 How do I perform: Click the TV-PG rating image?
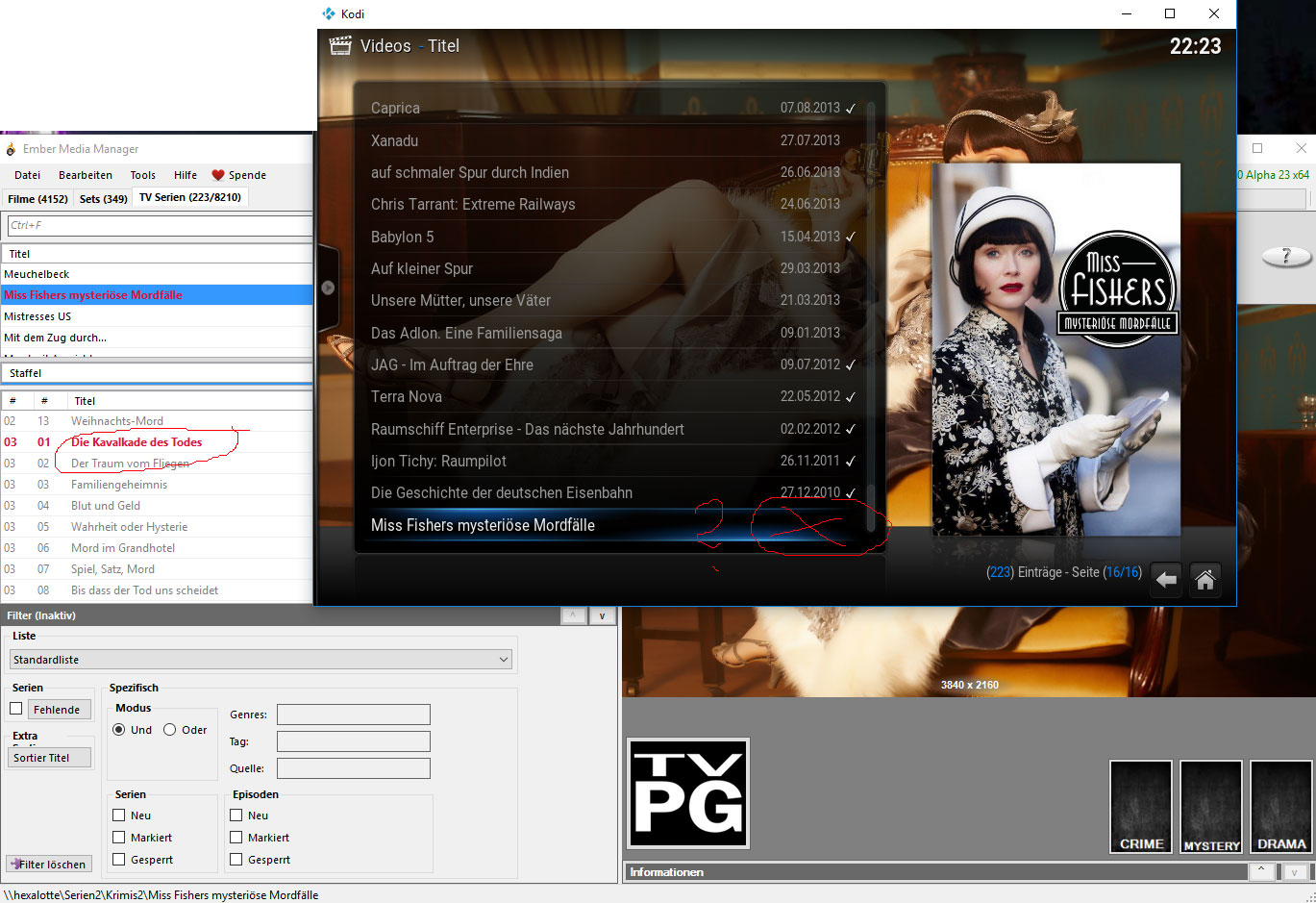point(688,793)
